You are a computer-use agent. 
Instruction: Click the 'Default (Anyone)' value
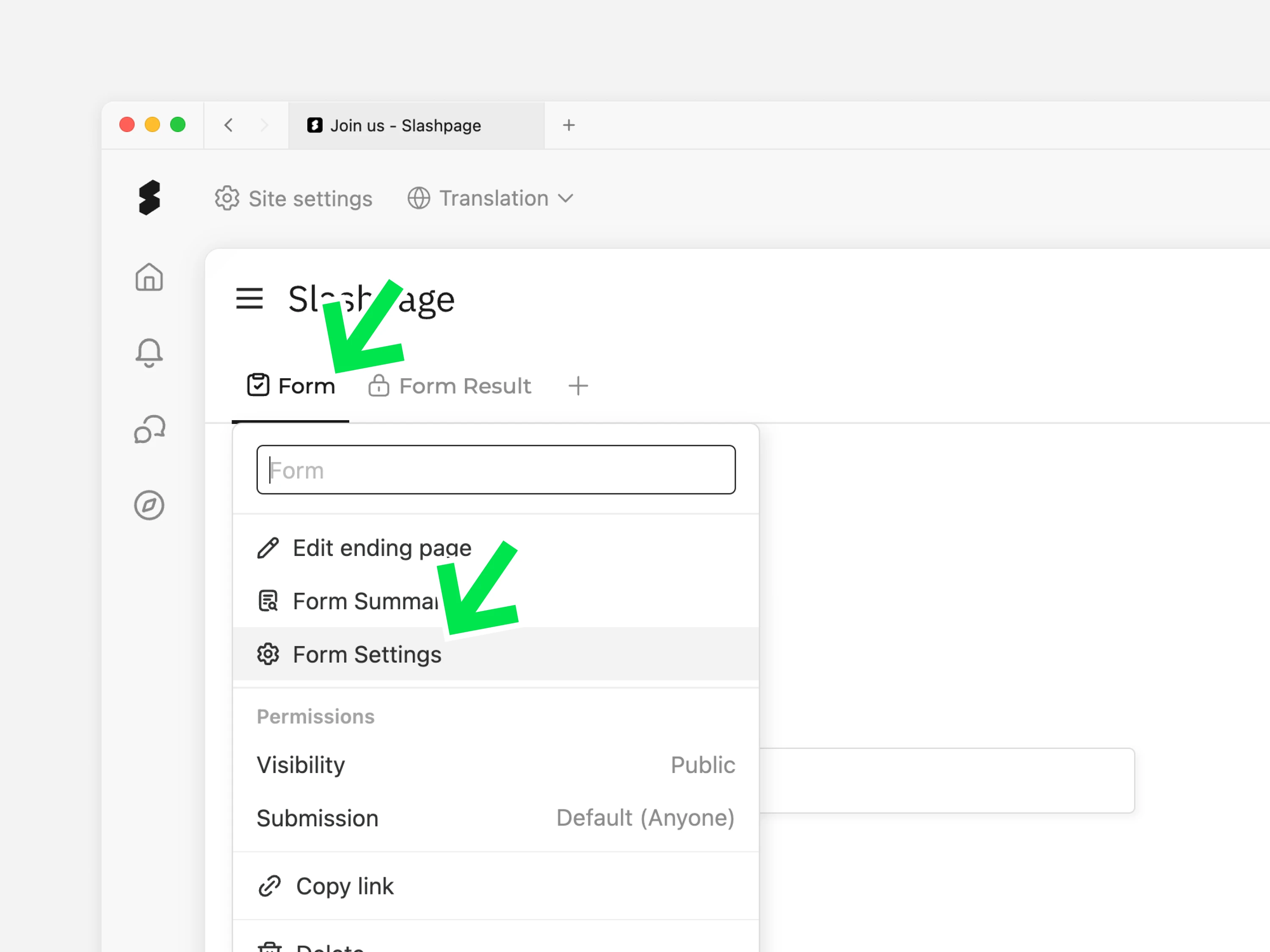pyautogui.click(x=646, y=818)
